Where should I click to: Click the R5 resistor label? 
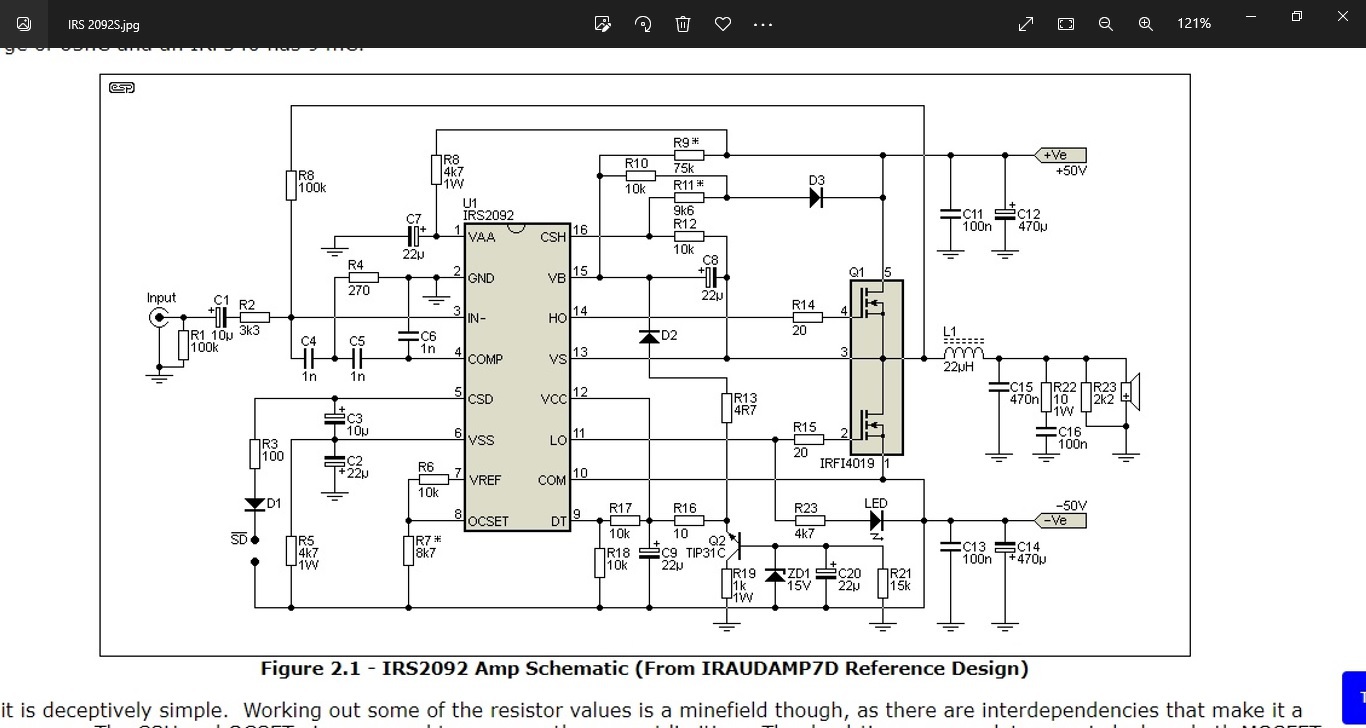(307, 541)
